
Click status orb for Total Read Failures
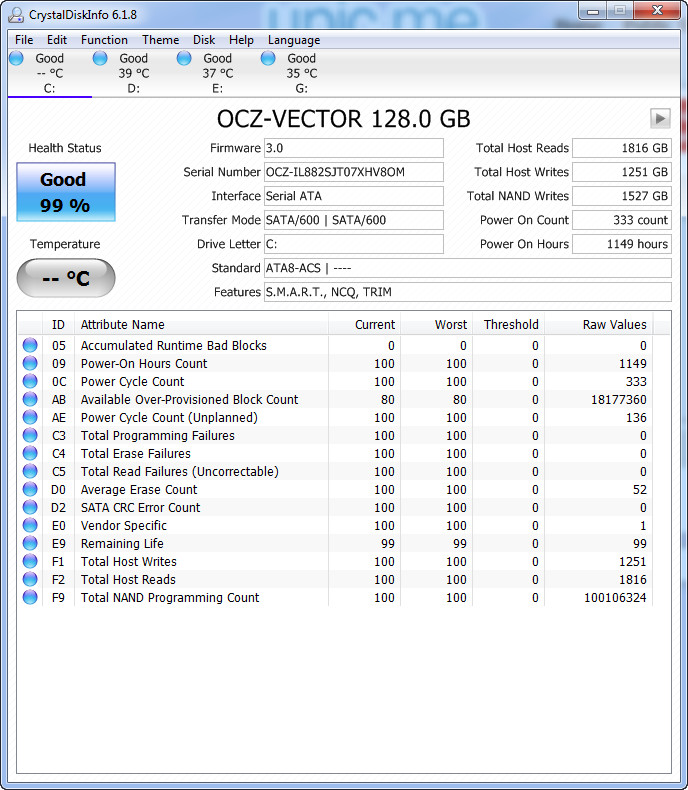click(30, 471)
